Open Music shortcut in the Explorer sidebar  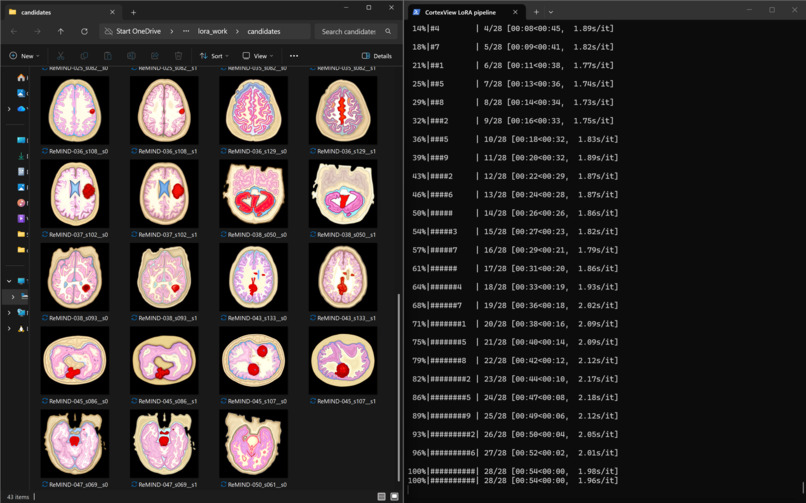coord(21,202)
